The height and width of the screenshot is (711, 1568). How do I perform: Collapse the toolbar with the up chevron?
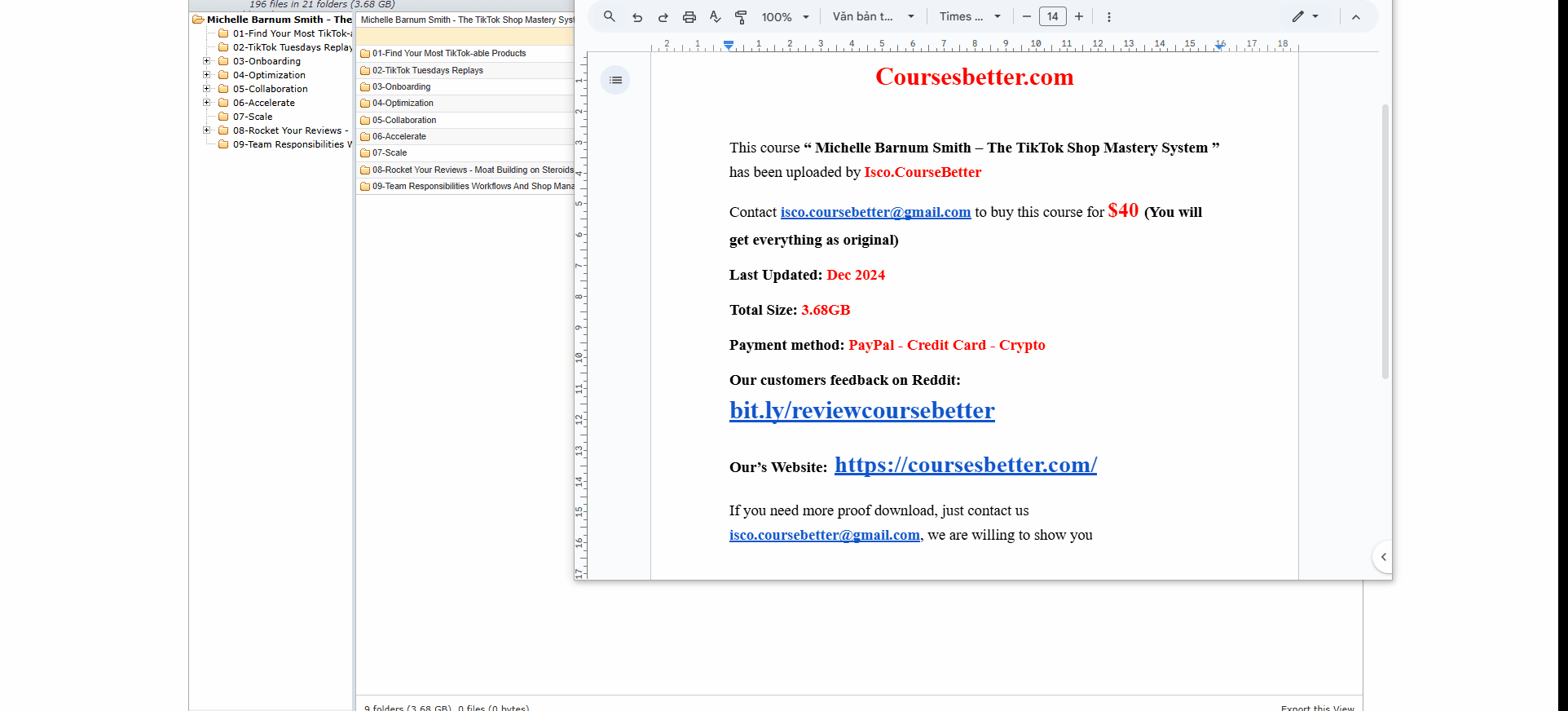pyautogui.click(x=1355, y=17)
